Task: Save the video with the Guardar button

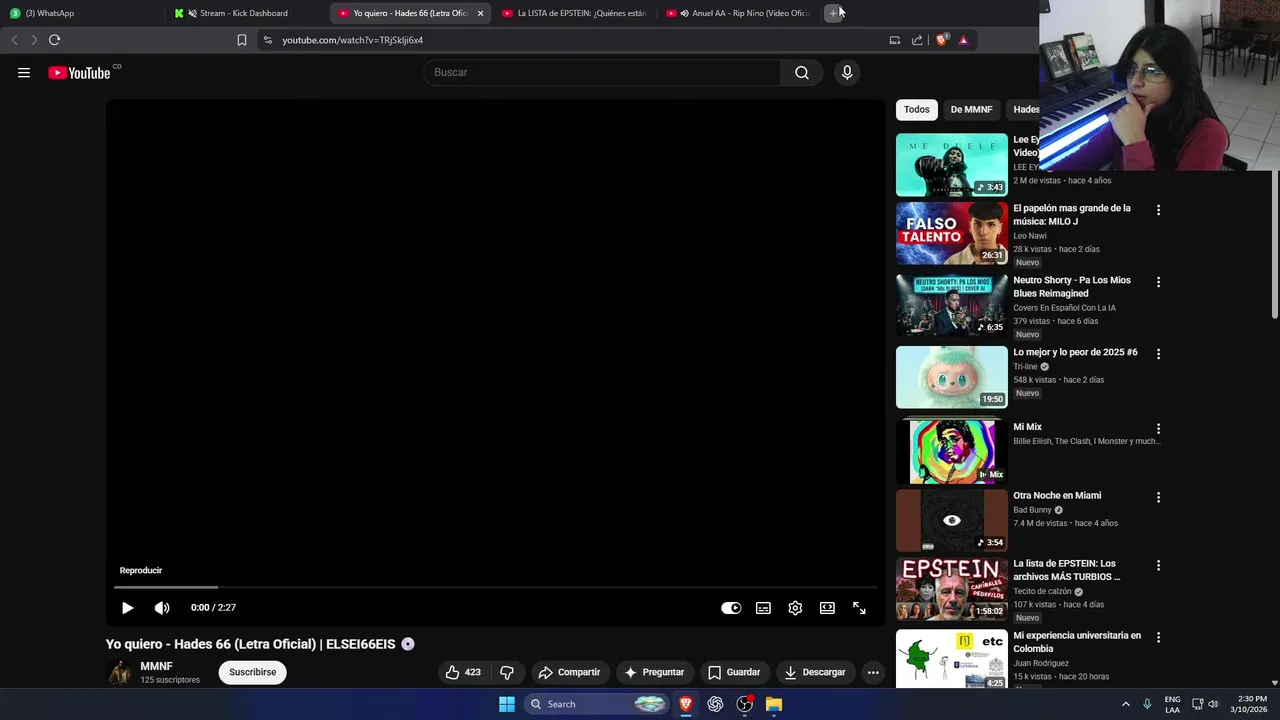Action: (x=735, y=672)
